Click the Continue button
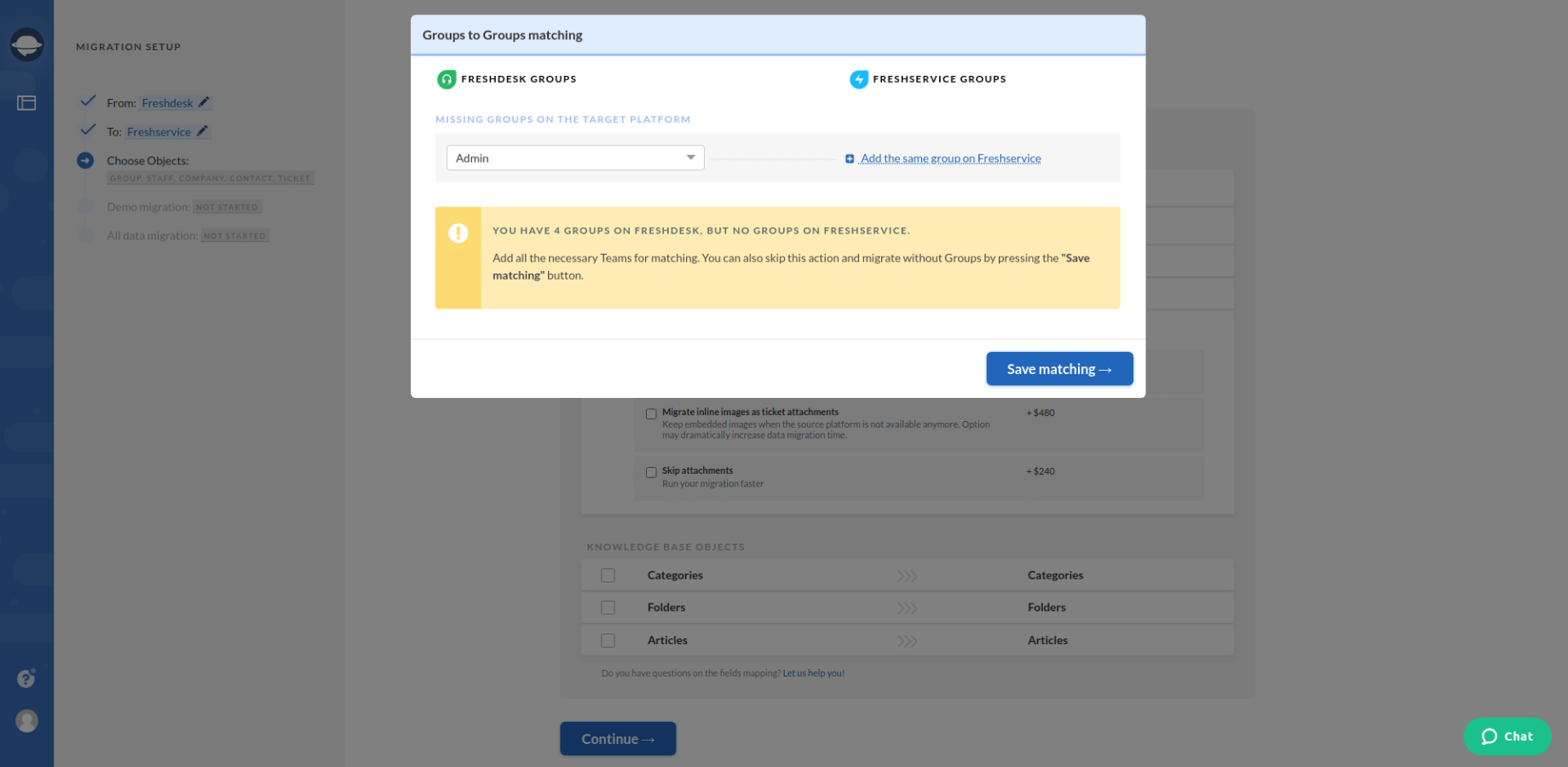 [x=618, y=739]
